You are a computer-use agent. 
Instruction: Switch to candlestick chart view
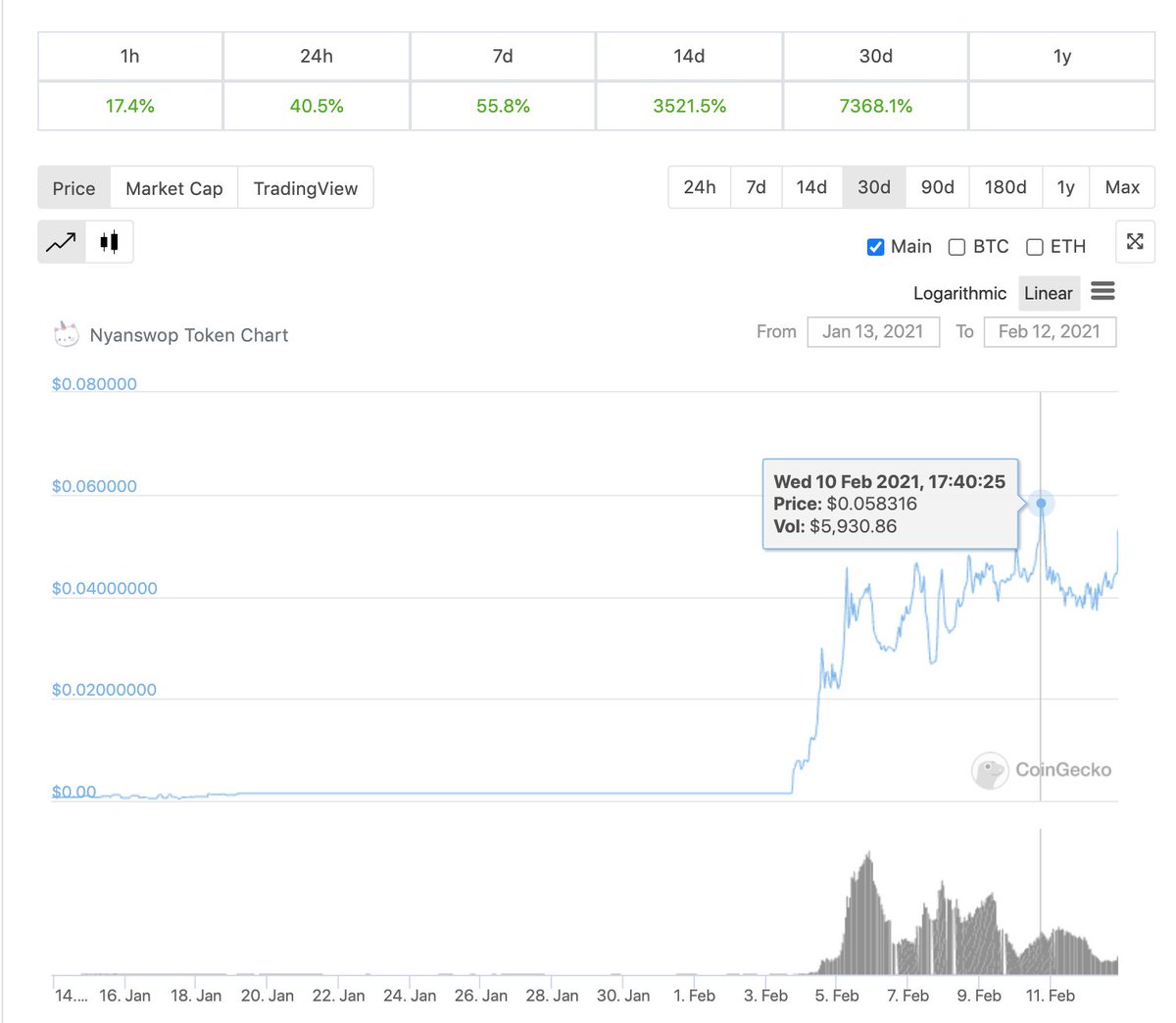(109, 241)
